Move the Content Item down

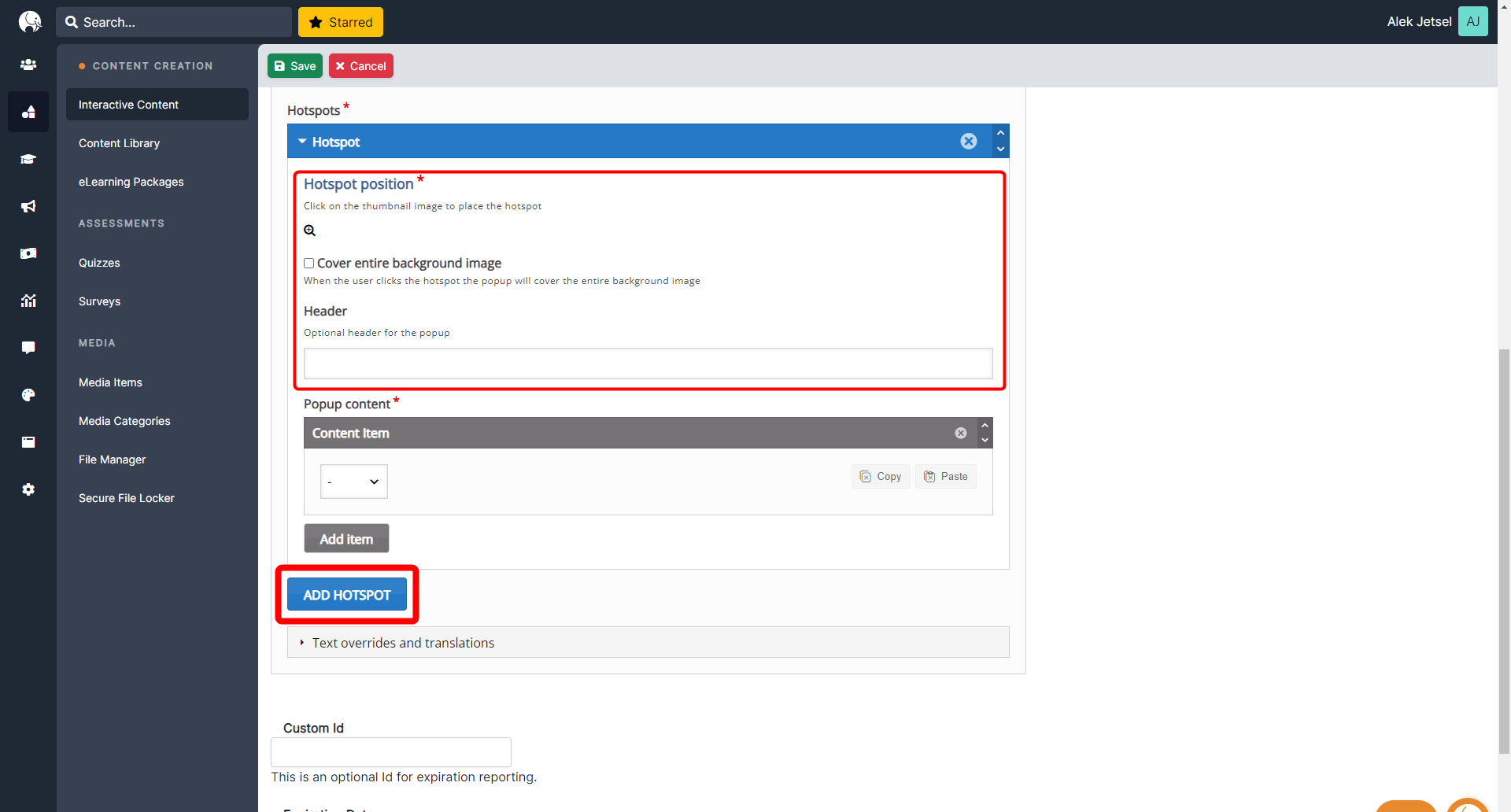pyautogui.click(x=985, y=440)
